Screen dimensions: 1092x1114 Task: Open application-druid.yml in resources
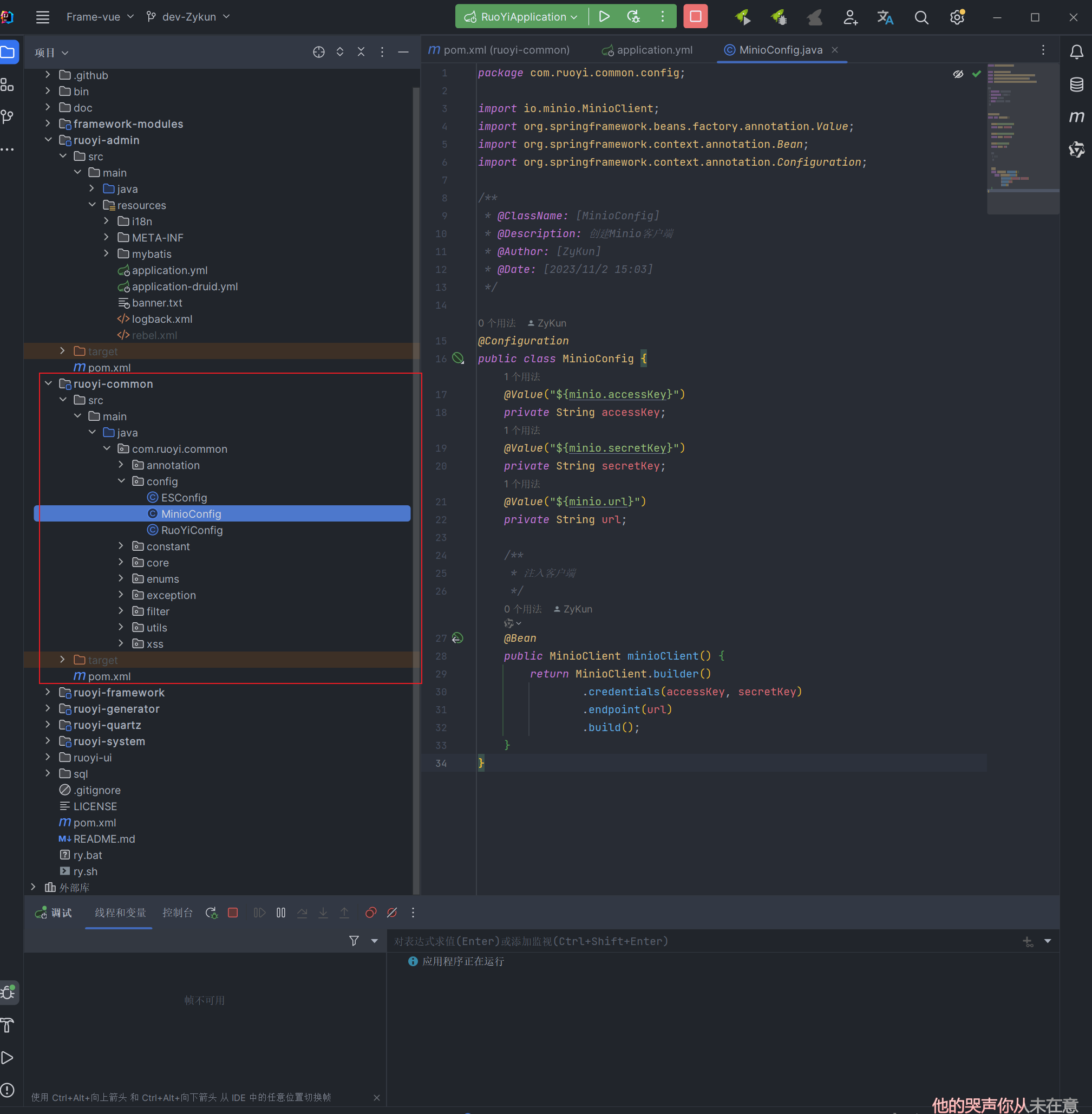(178, 286)
